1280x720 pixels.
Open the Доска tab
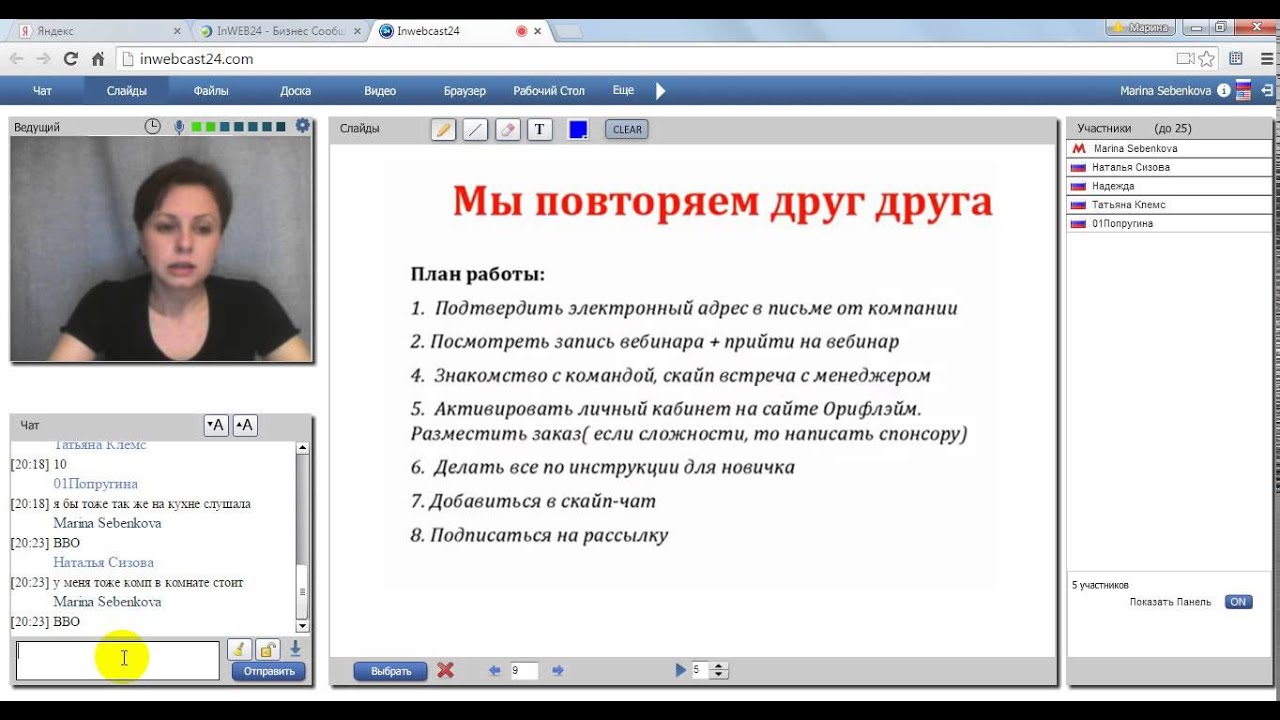tap(296, 91)
